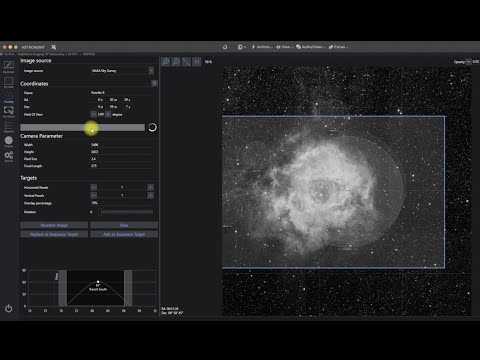Open the Actions menu

coord(262,47)
